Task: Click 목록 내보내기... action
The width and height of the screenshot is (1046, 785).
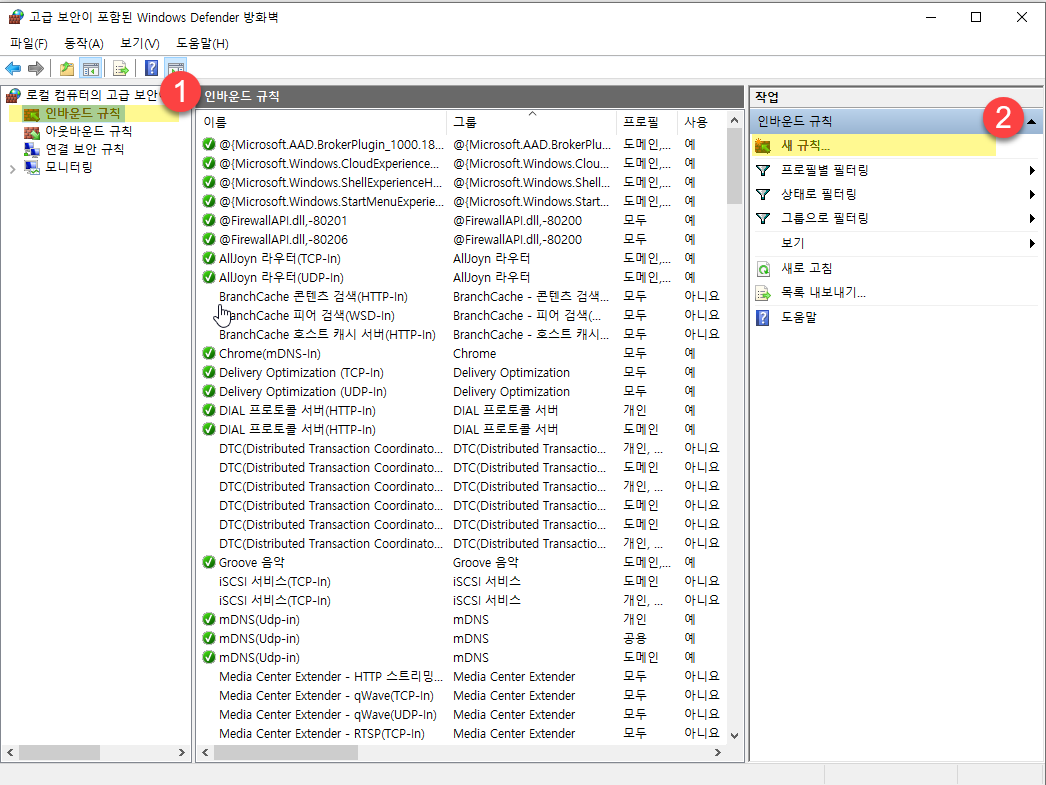Action: coord(823,293)
